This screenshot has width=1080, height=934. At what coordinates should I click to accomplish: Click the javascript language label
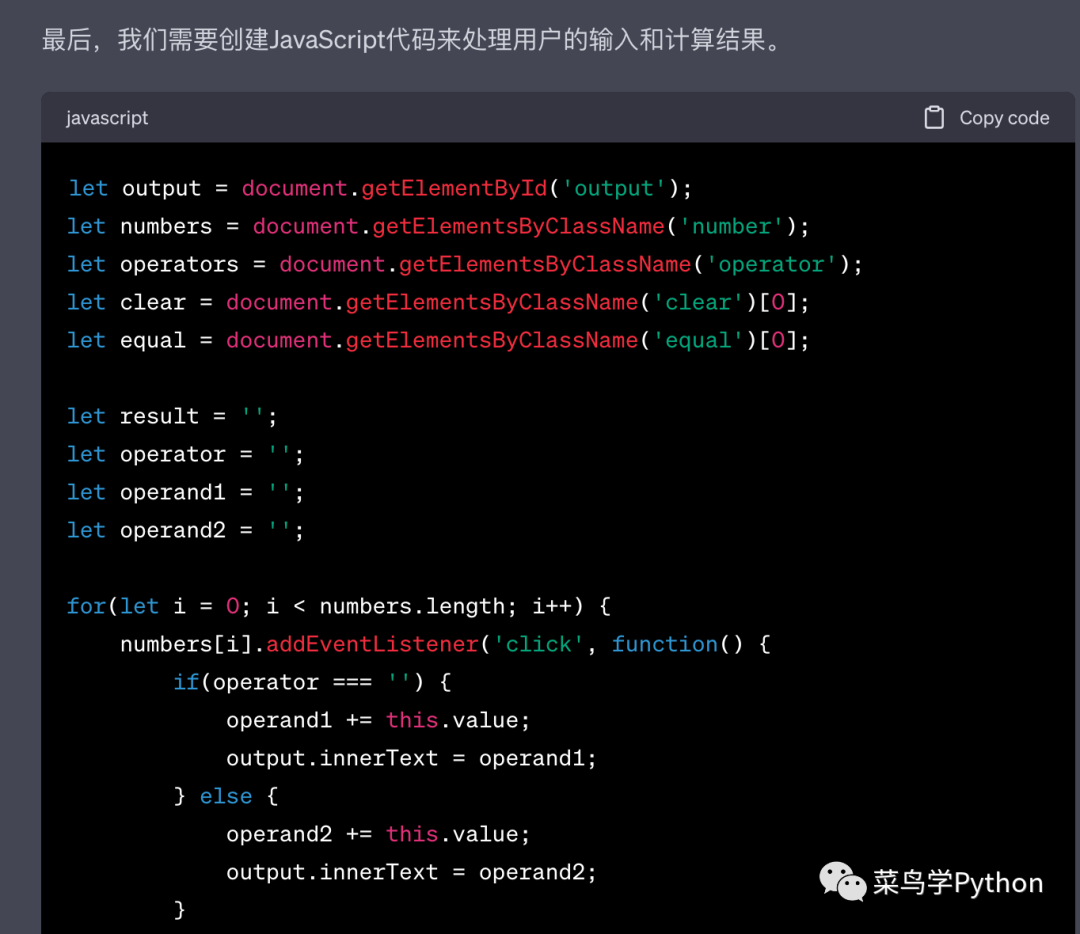[x=107, y=118]
